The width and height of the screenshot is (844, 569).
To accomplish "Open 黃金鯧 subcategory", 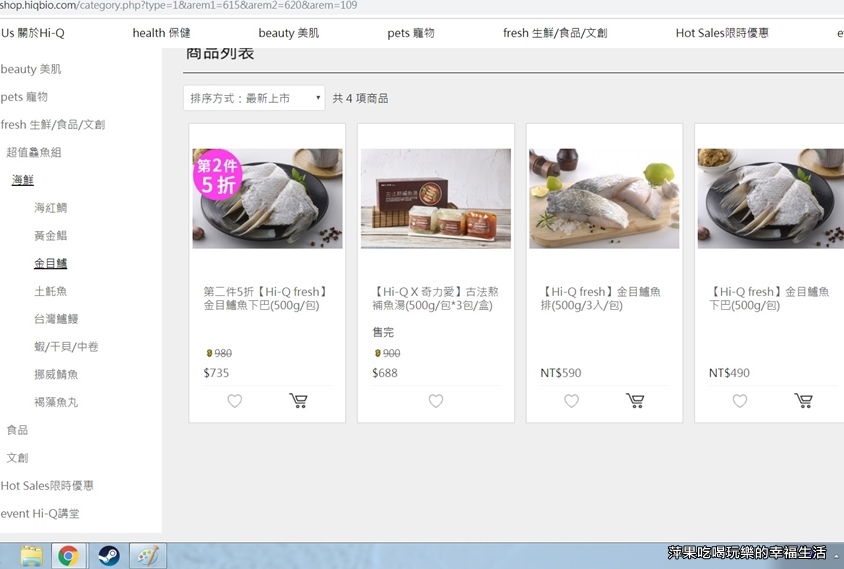I will pyautogui.click(x=51, y=235).
